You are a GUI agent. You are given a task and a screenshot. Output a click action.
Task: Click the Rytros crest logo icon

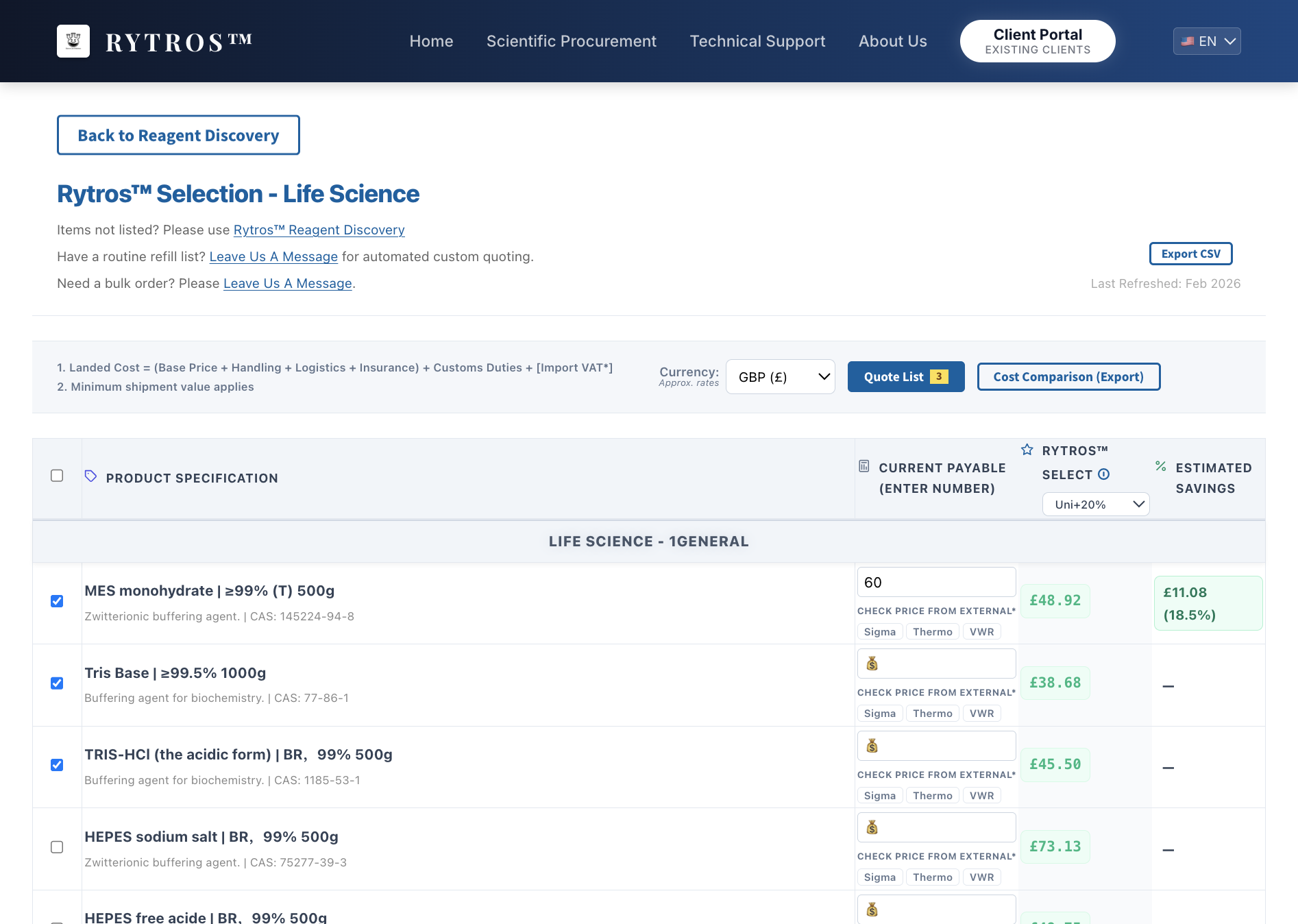[73, 41]
